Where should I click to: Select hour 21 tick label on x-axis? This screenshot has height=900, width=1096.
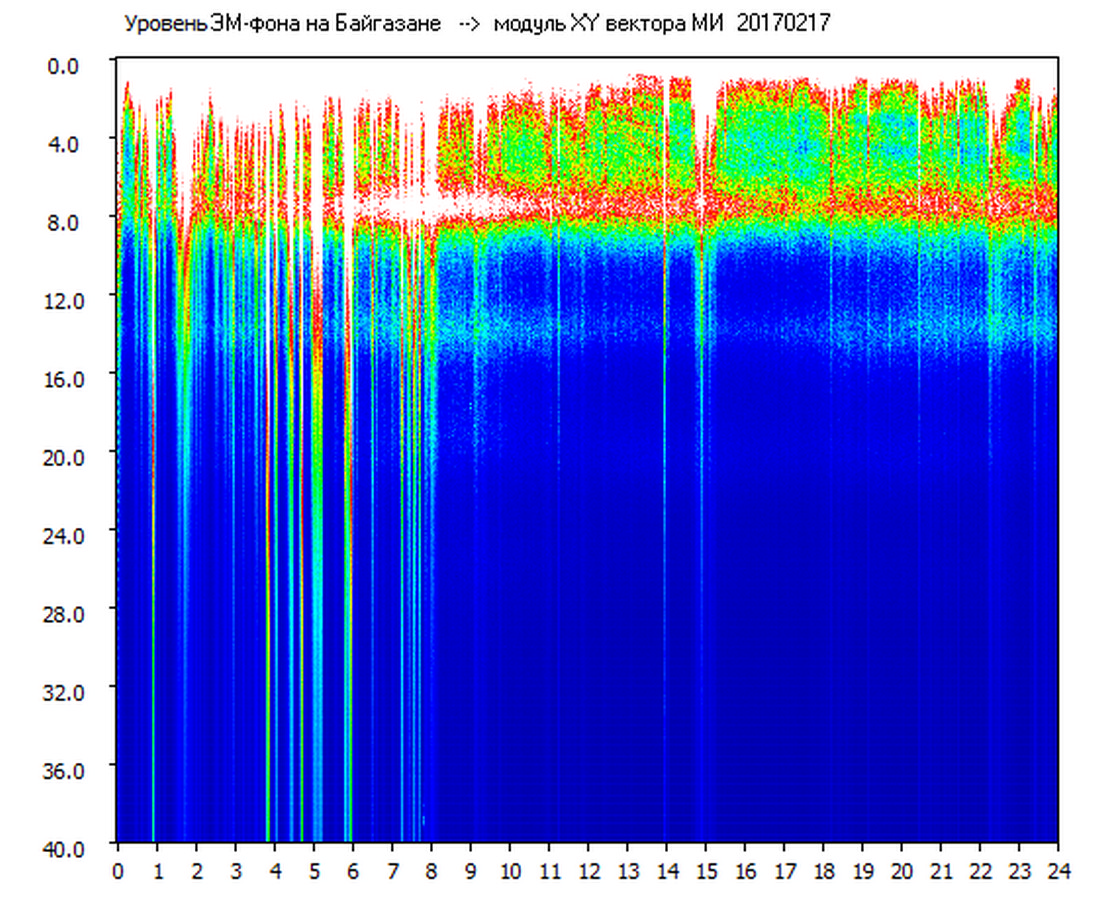[x=940, y=871]
